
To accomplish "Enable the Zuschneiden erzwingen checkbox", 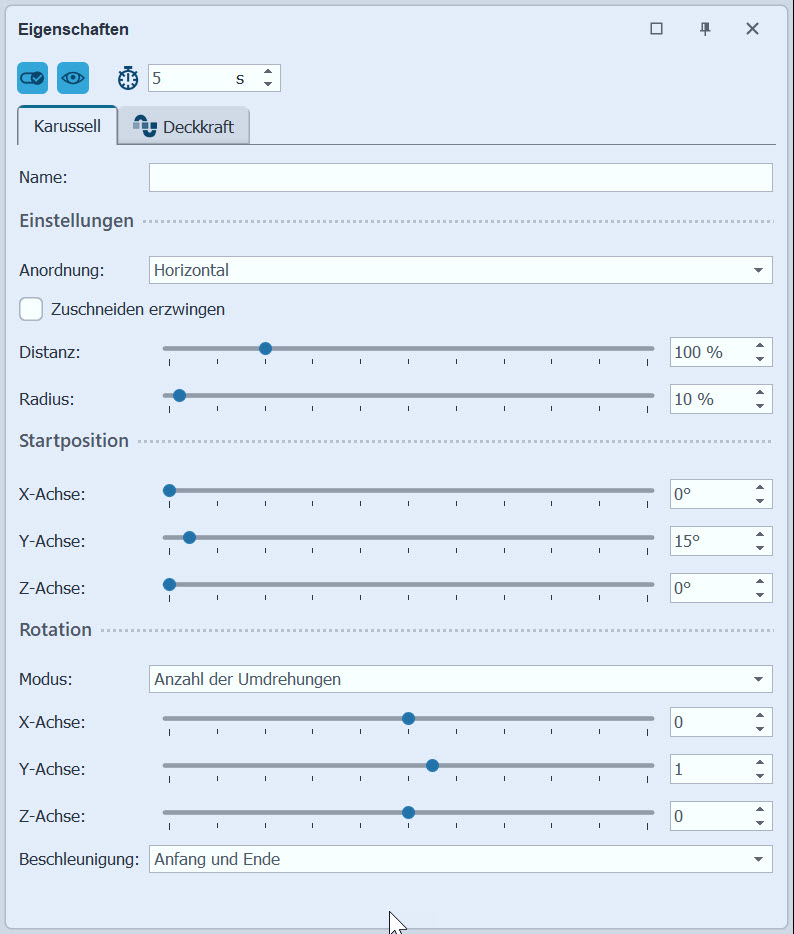I will (x=31, y=309).
